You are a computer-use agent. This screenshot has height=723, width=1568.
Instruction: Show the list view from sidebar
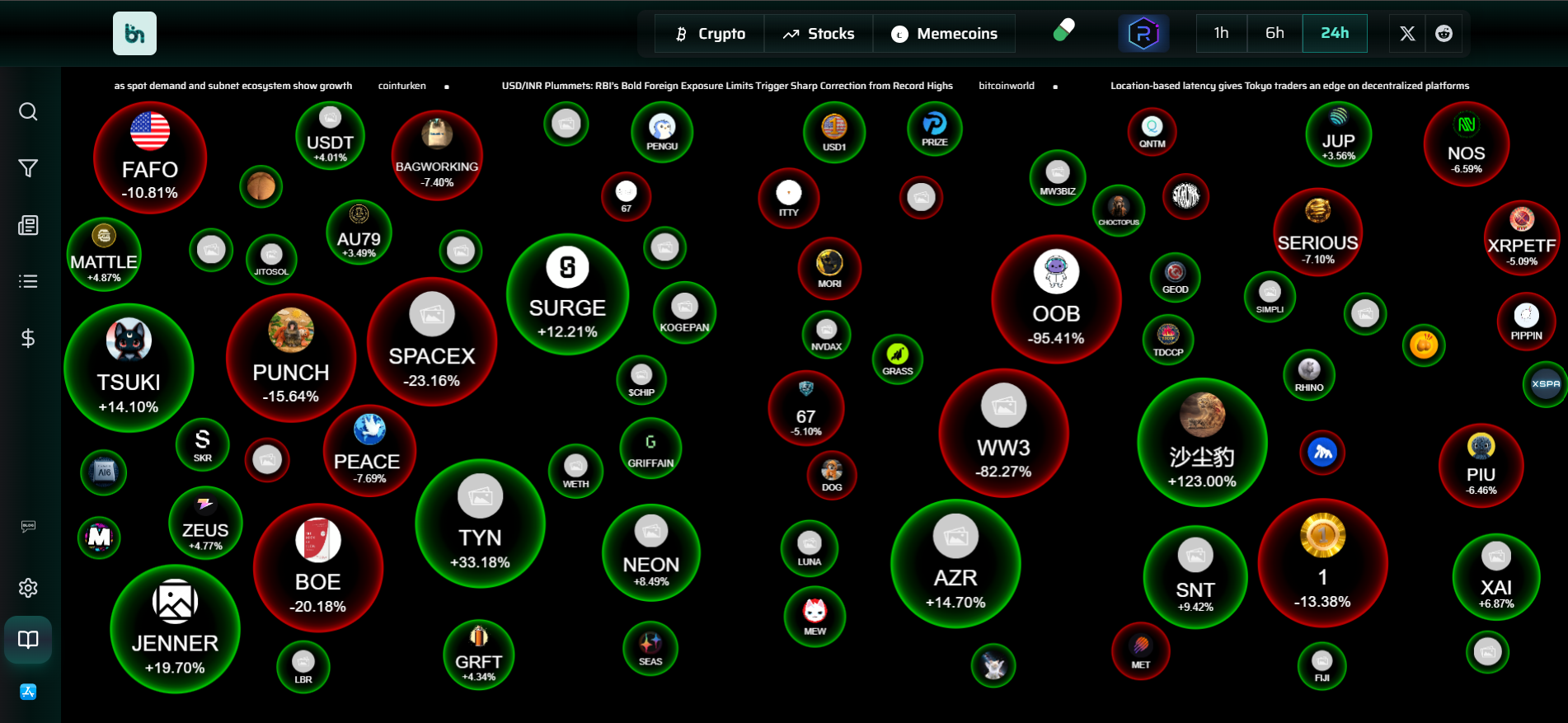point(28,282)
